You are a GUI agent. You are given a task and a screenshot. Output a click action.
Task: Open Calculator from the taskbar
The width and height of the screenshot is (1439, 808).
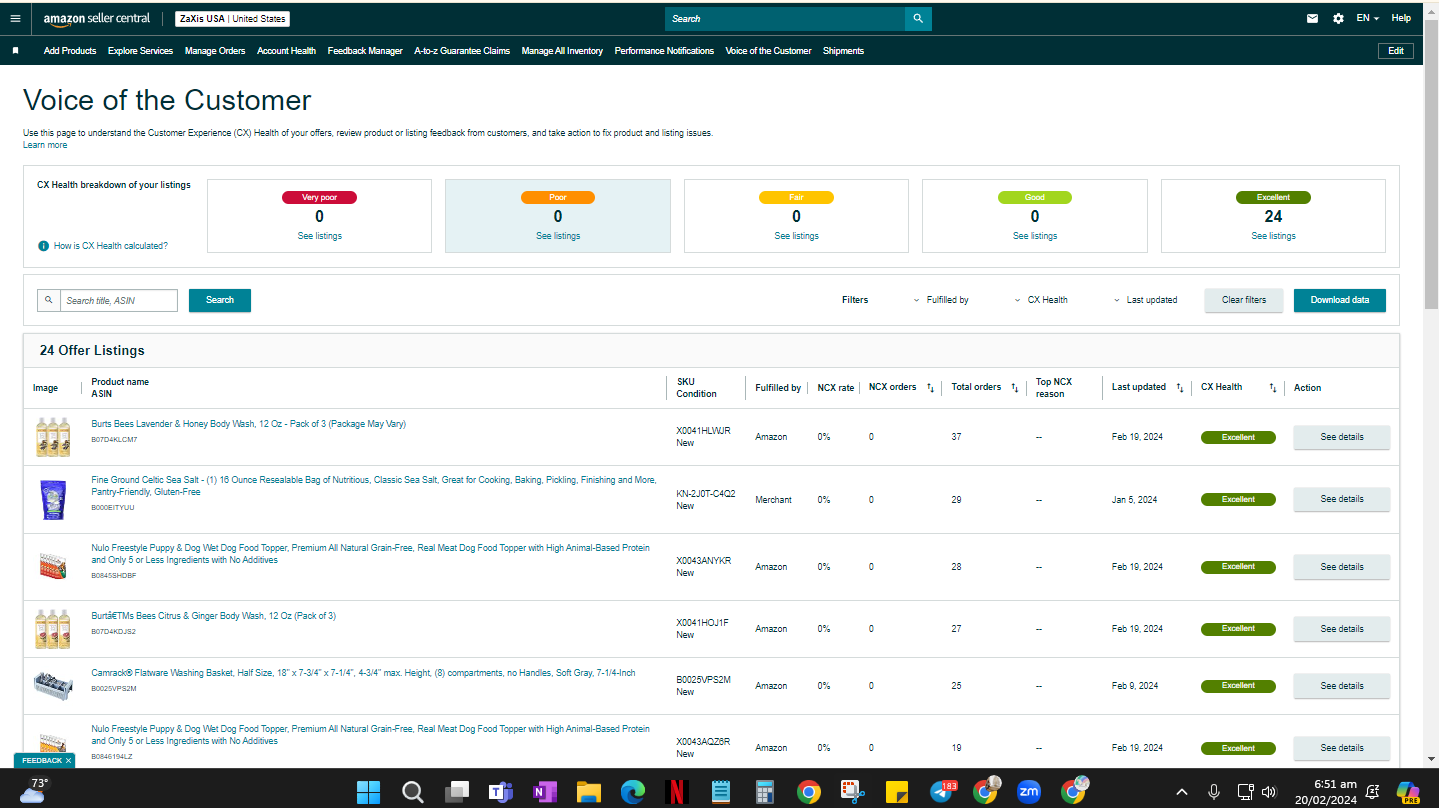765,792
